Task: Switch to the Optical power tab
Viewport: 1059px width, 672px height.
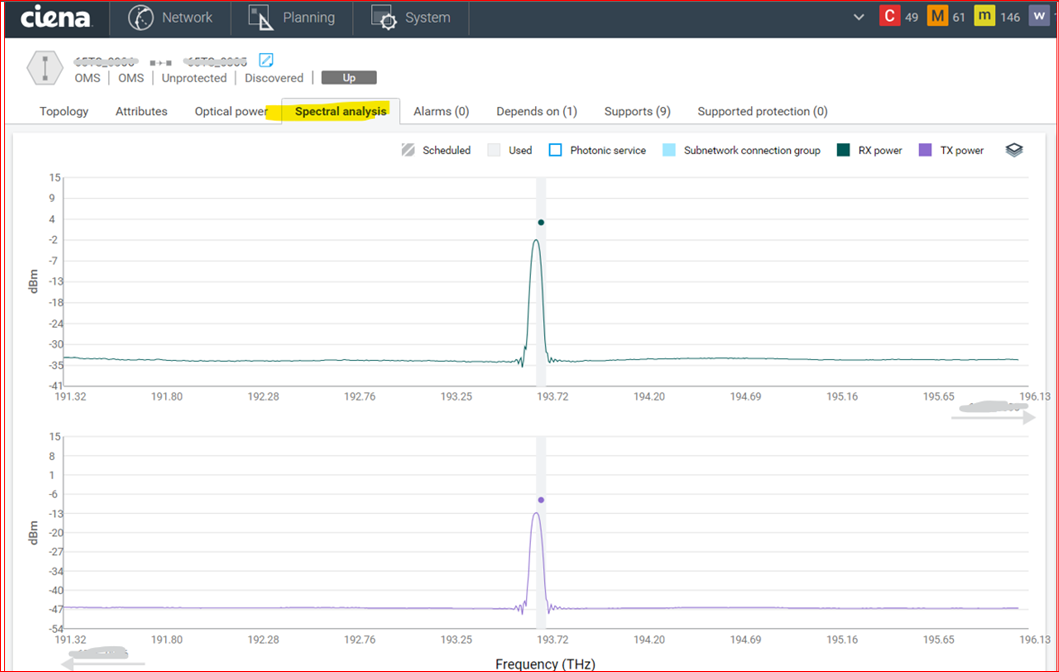Action: coord(231,111)
